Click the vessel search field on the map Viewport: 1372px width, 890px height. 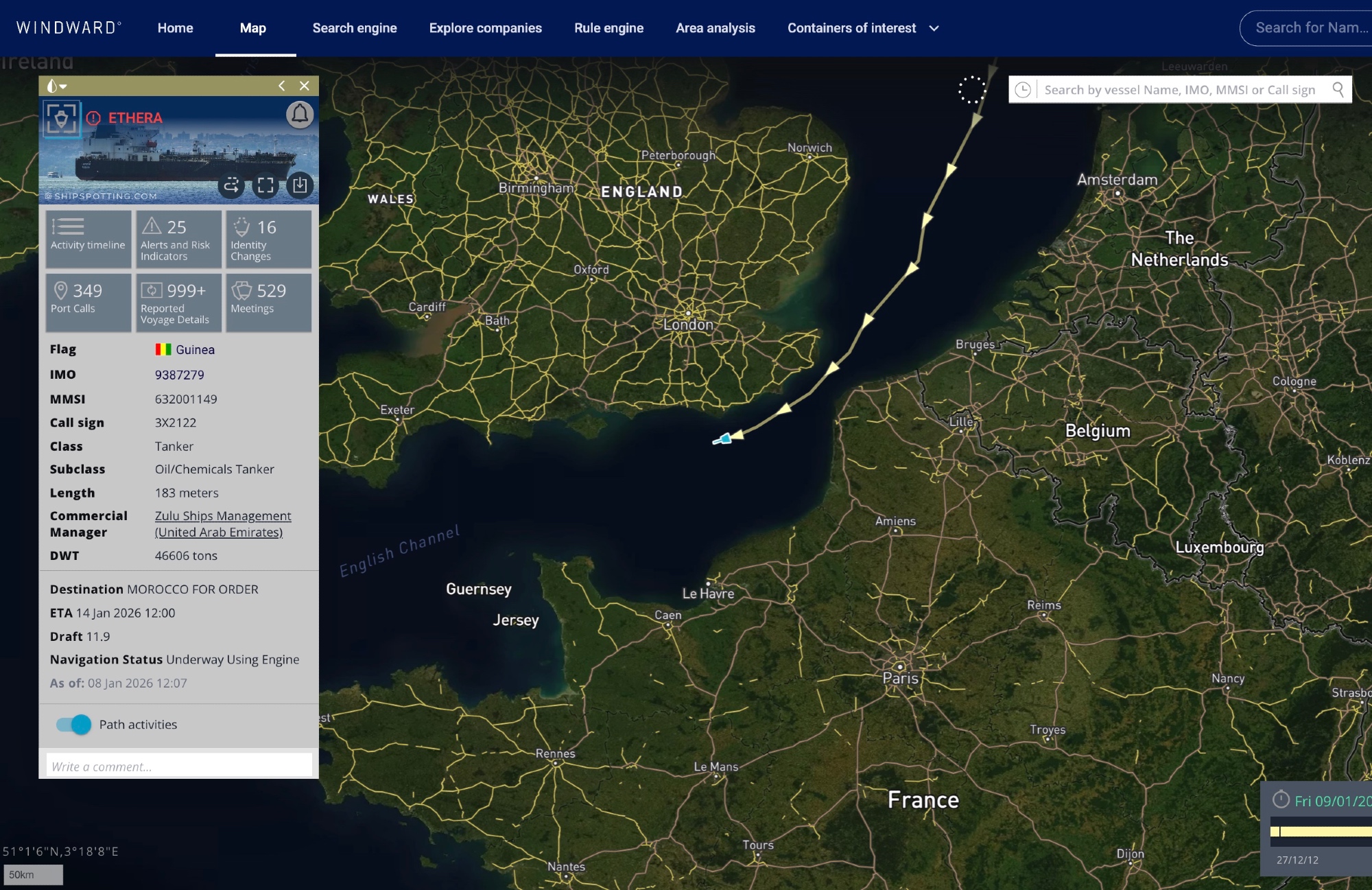1179,90
